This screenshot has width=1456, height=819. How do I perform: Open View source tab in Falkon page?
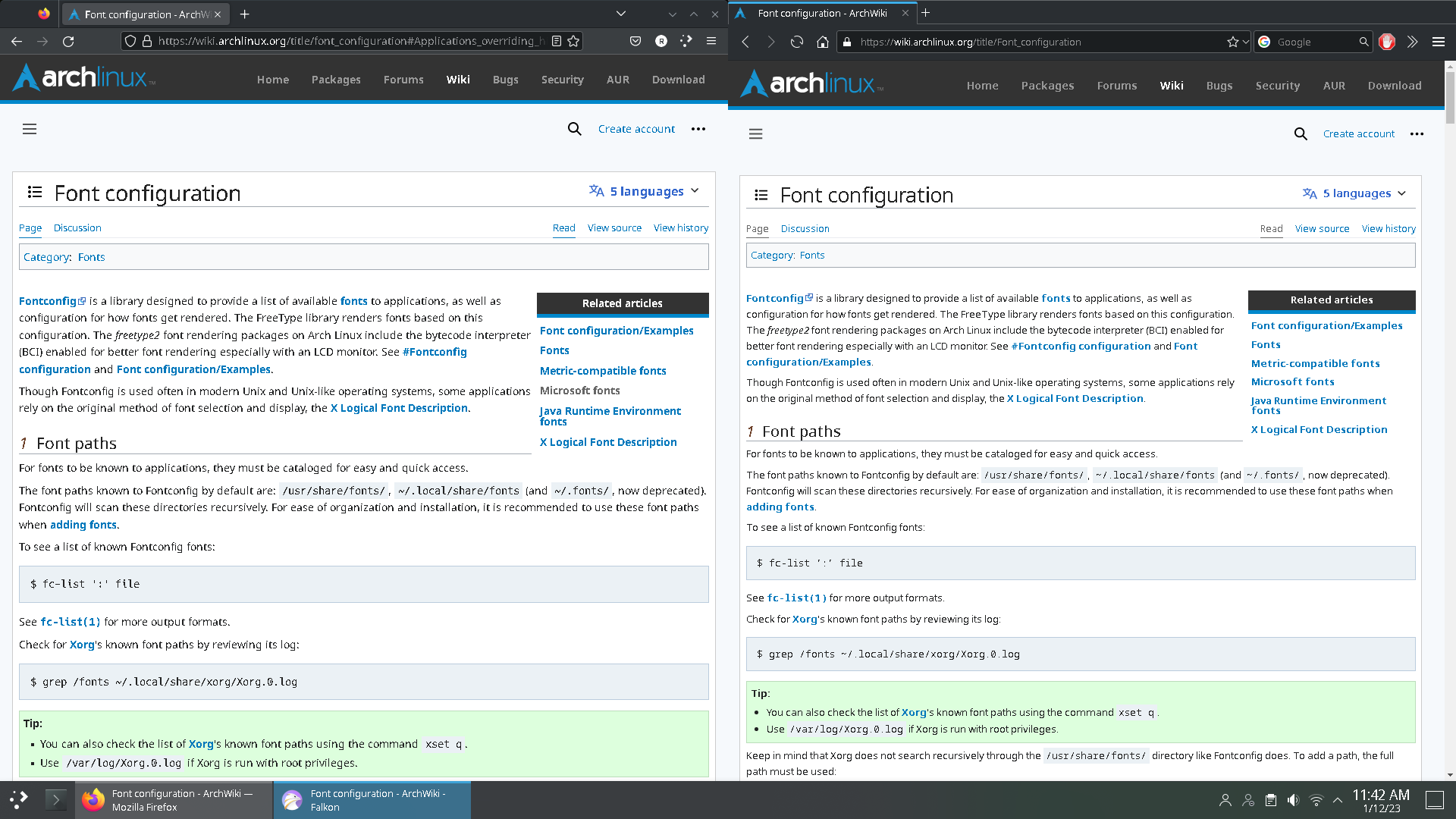pyautogui.click(x=1322, y=228)
